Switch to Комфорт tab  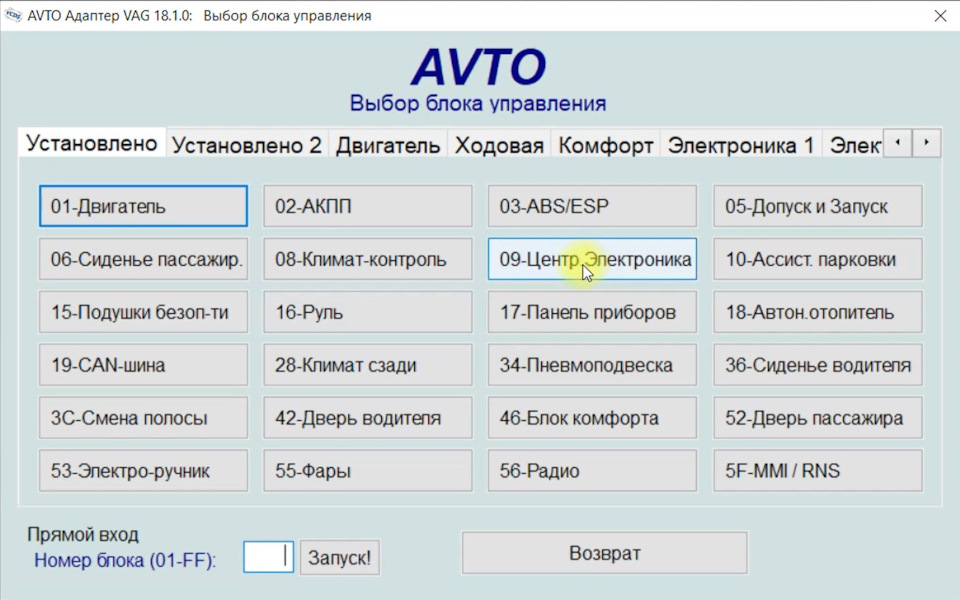tap(606, 144)
